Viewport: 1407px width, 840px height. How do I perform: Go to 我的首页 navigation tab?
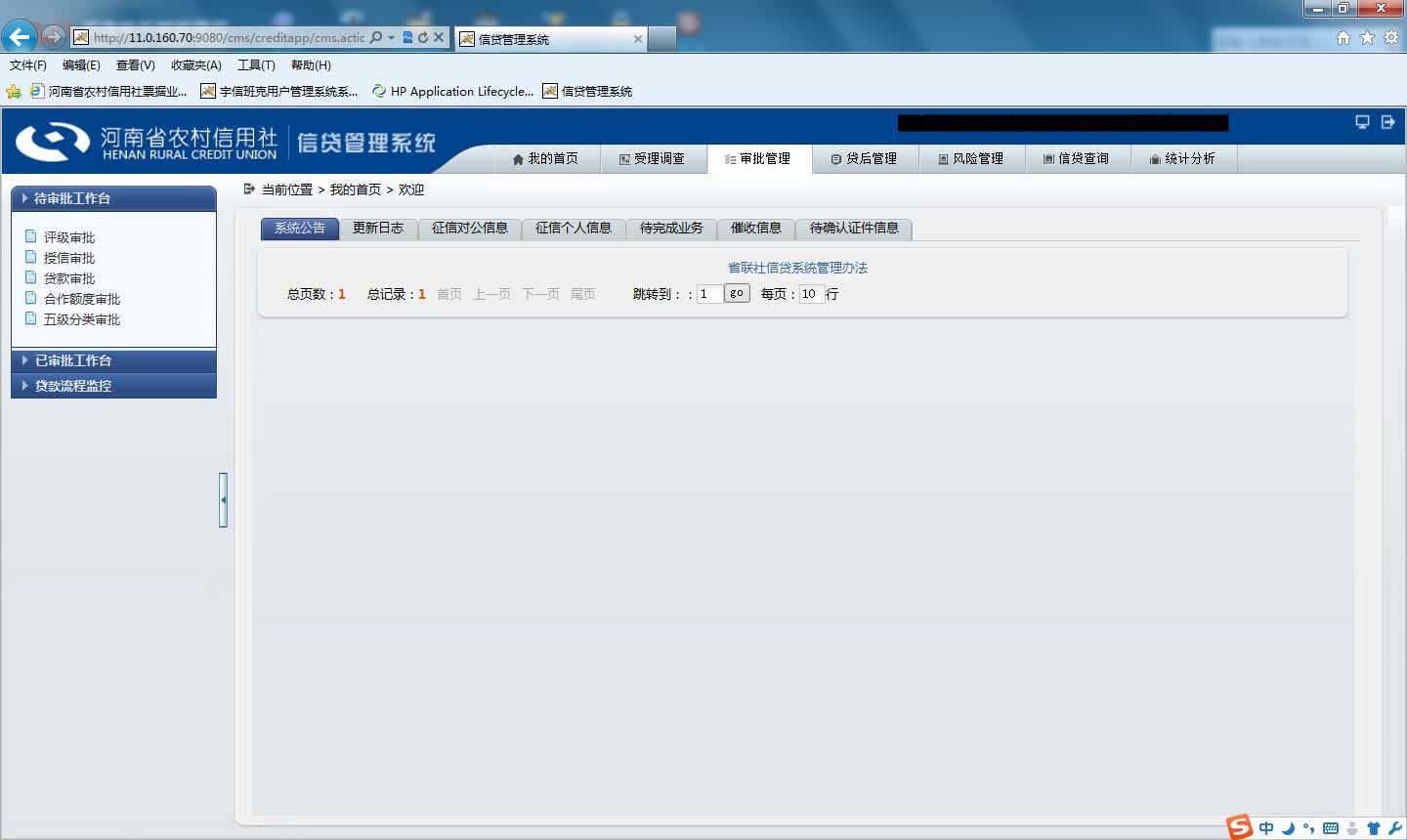pos(544,158)
